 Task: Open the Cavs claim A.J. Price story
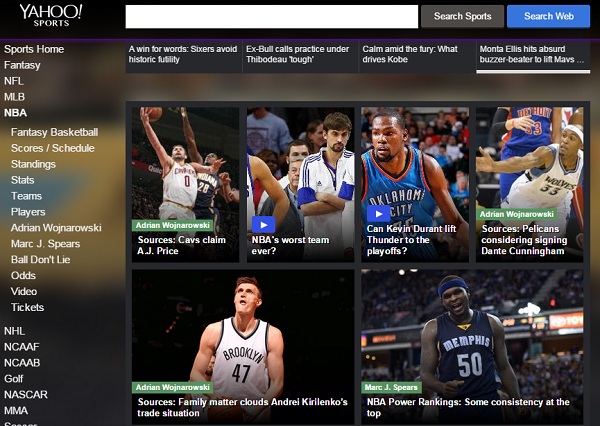(x=184, y=246)
